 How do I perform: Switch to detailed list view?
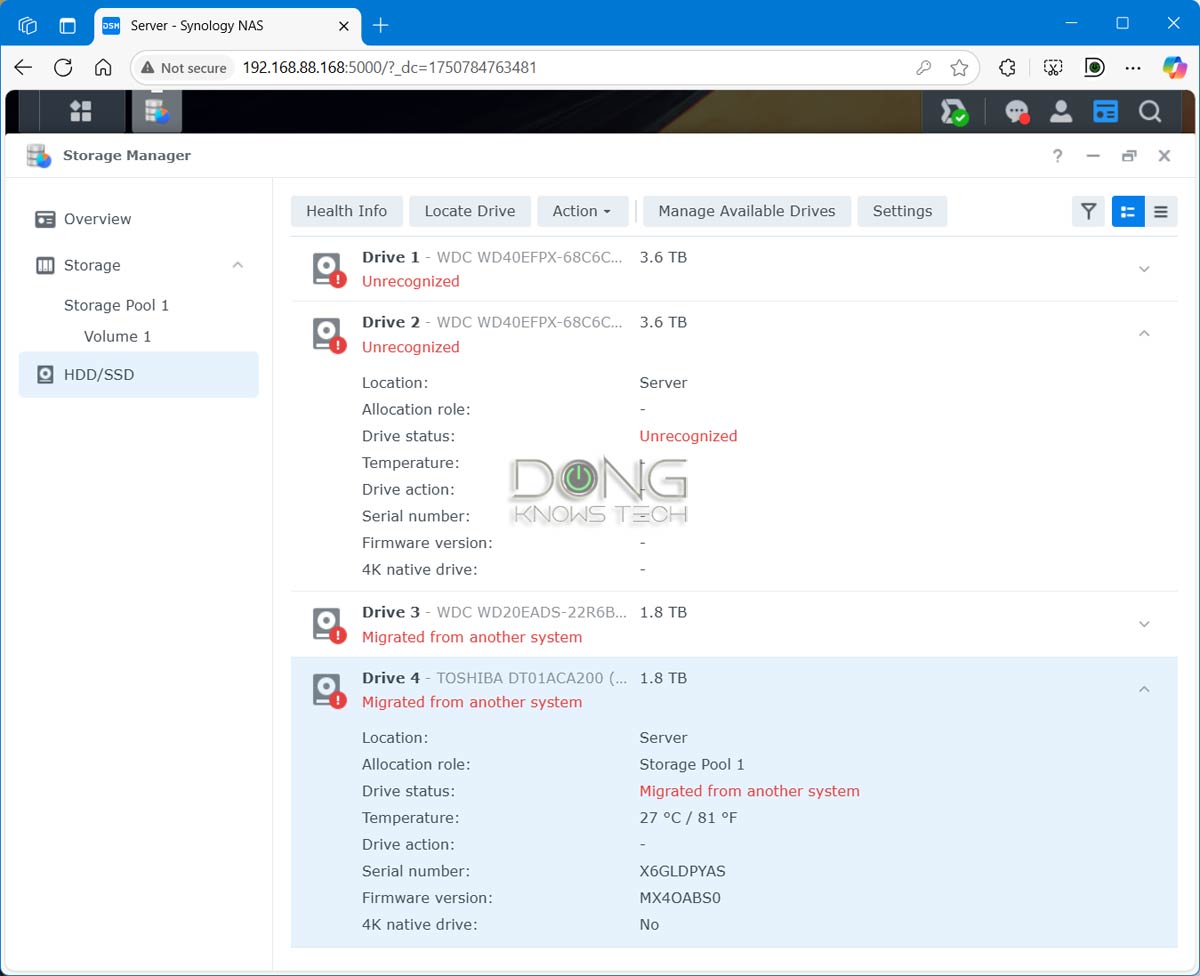point(1128,211)
